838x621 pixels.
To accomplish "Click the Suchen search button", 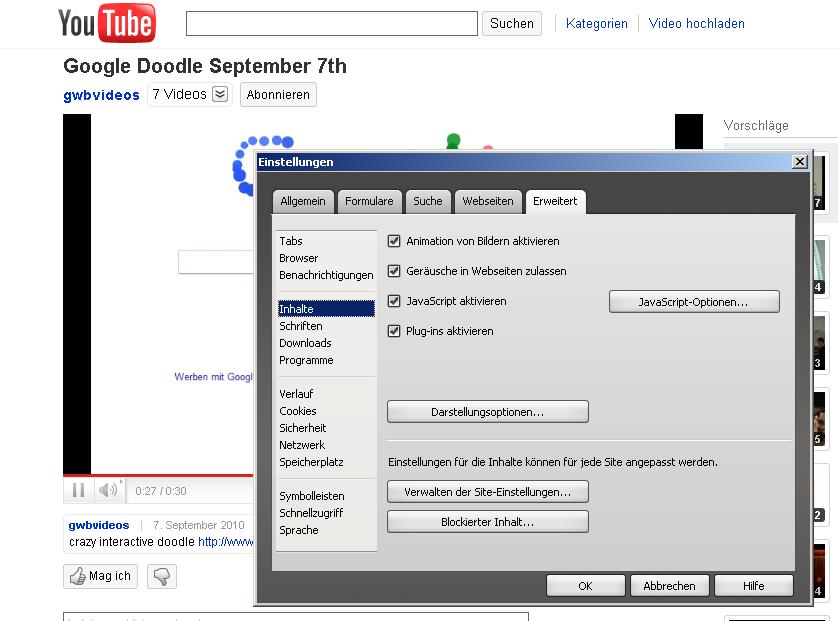I will (511, 24).
